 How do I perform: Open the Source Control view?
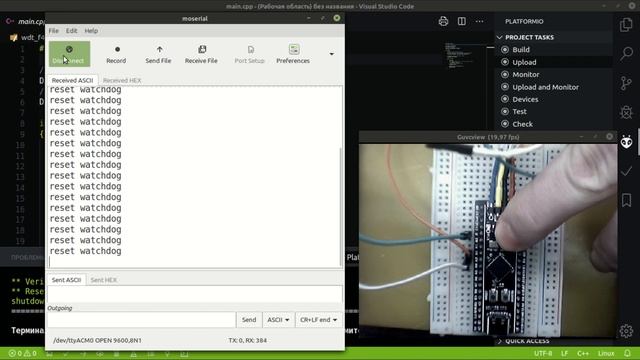[626, 83]
